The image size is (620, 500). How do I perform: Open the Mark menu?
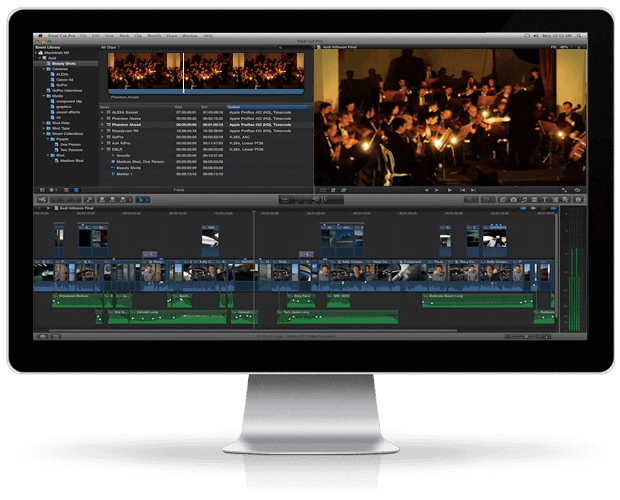tap(124, 36)
